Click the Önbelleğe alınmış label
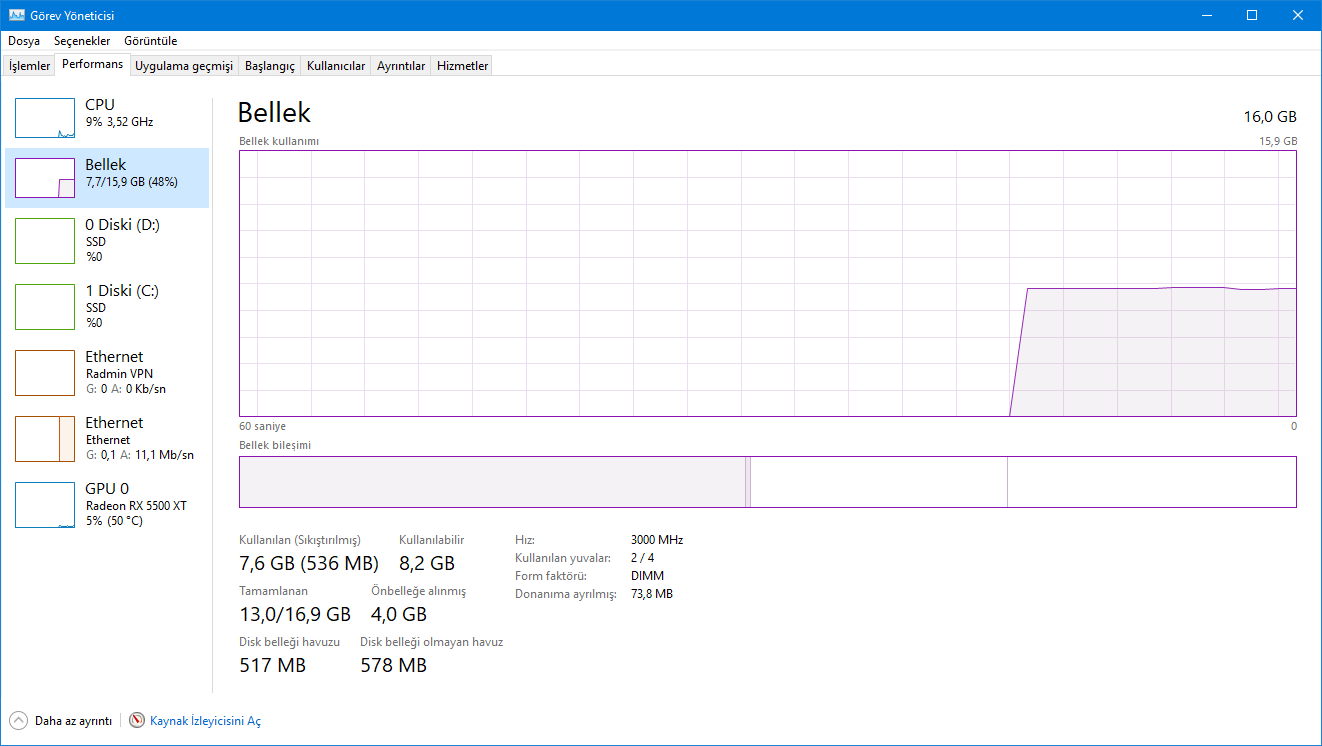The height and width of the screenshot is (746, 1322). pos(418,591)
